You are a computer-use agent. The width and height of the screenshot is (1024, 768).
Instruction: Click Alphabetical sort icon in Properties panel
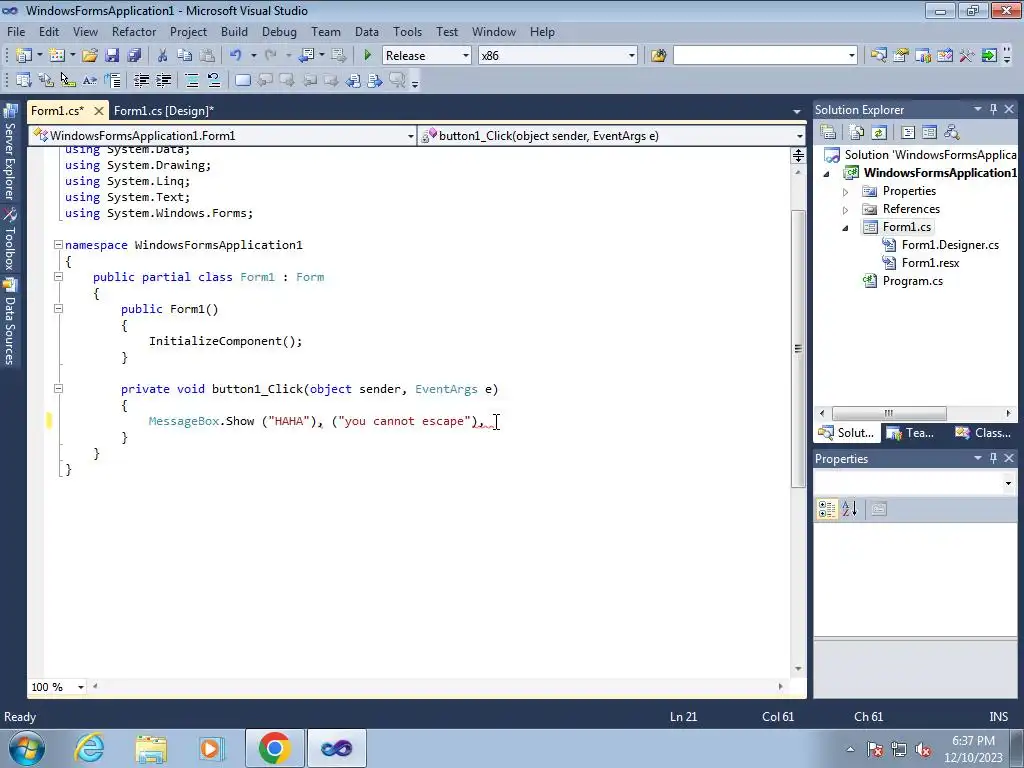pyautogui.click(x=849, y=509)
